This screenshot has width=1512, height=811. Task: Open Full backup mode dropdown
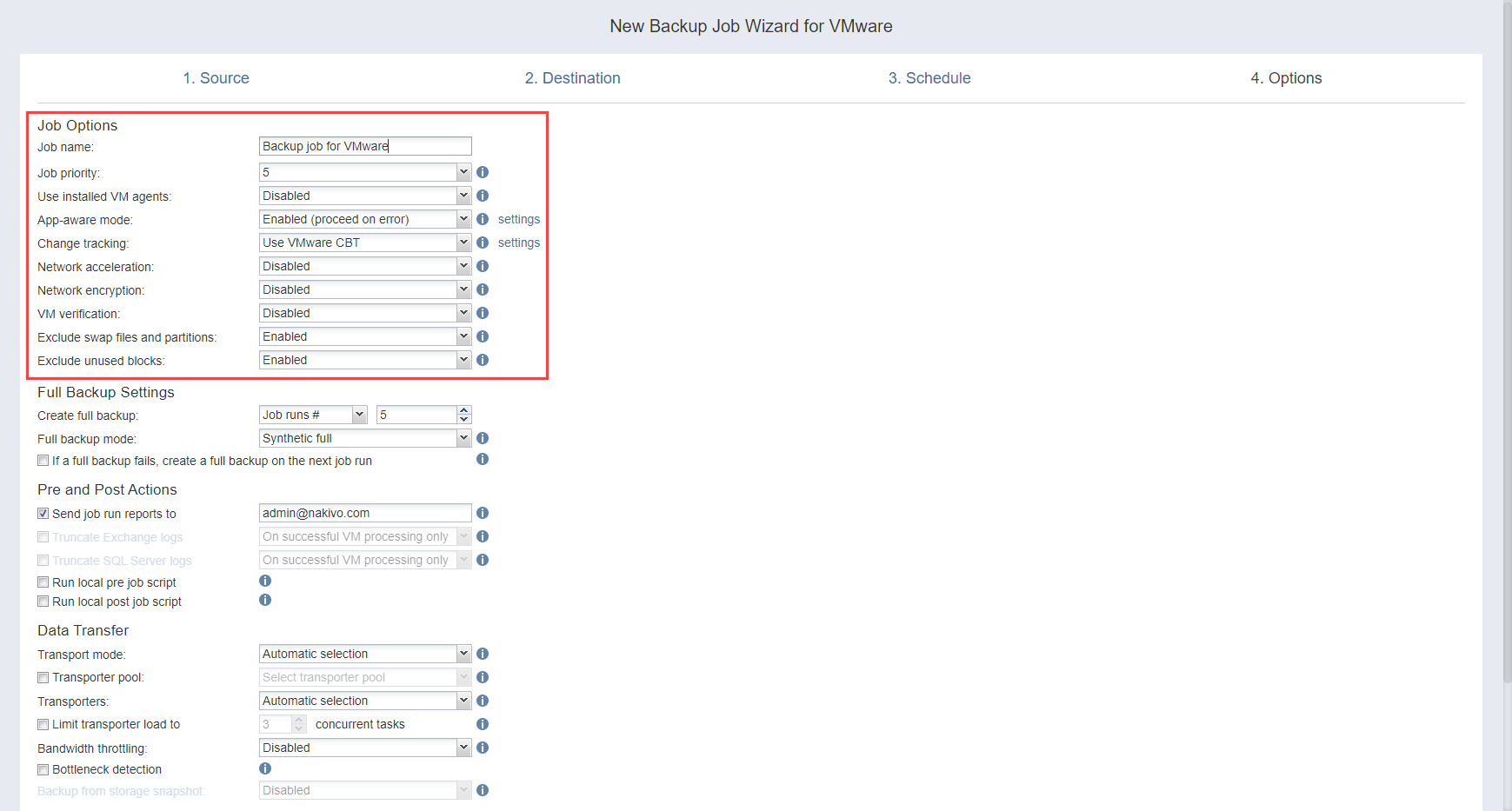(365, 438)
